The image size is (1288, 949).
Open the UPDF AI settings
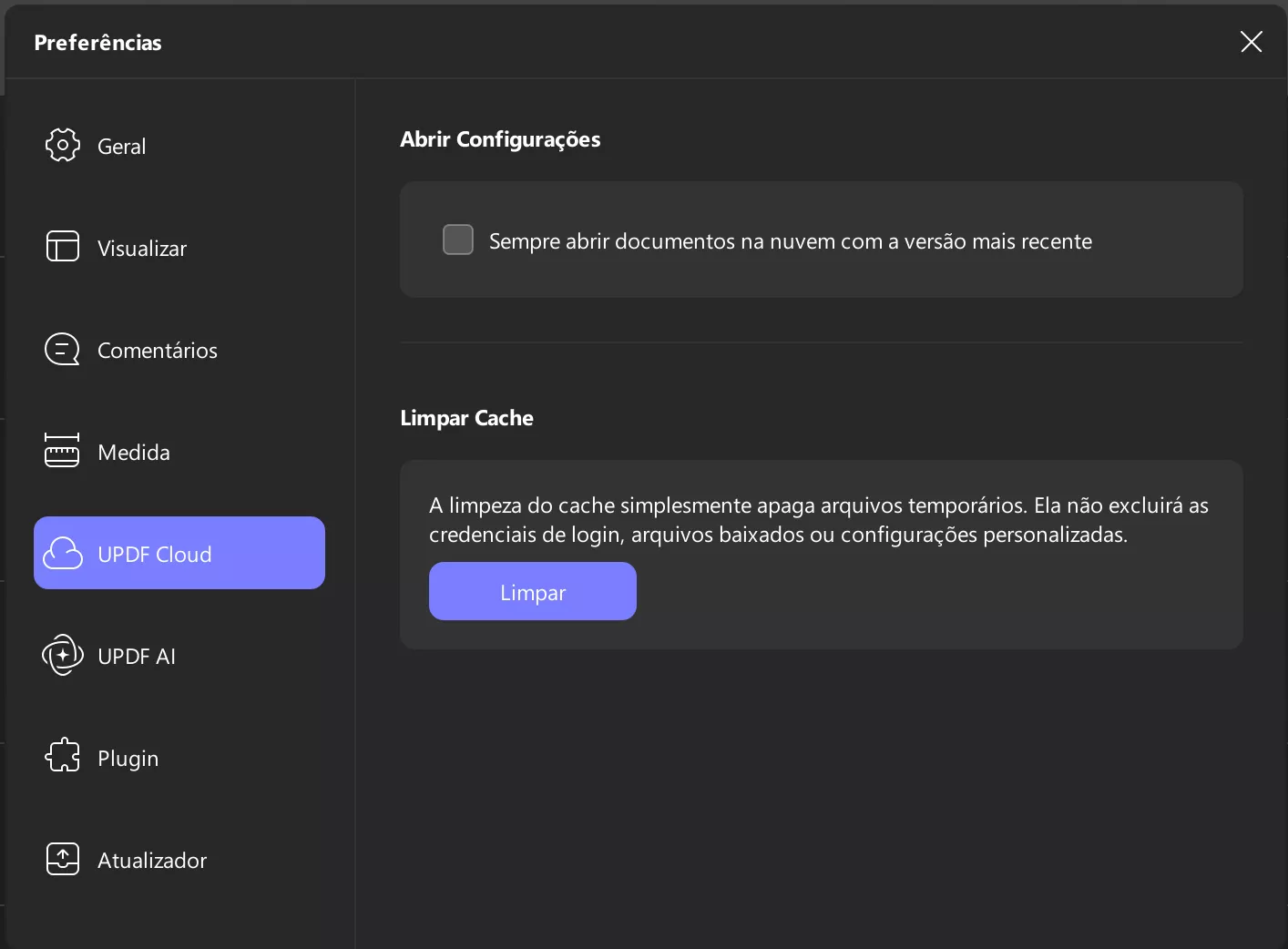pyautogui.click(x=179, y=655)
